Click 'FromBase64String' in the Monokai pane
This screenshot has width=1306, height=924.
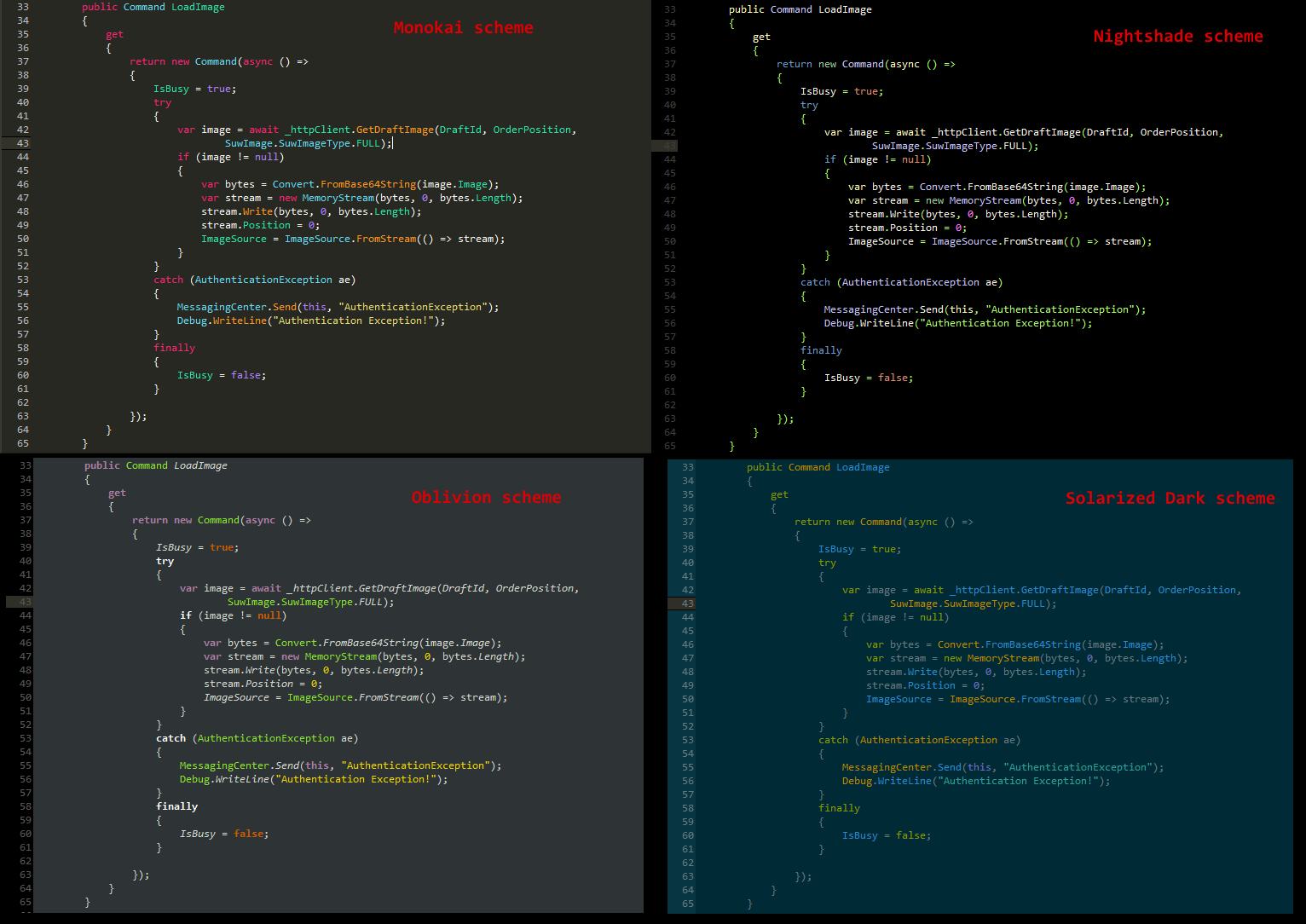tap(368, 184)
